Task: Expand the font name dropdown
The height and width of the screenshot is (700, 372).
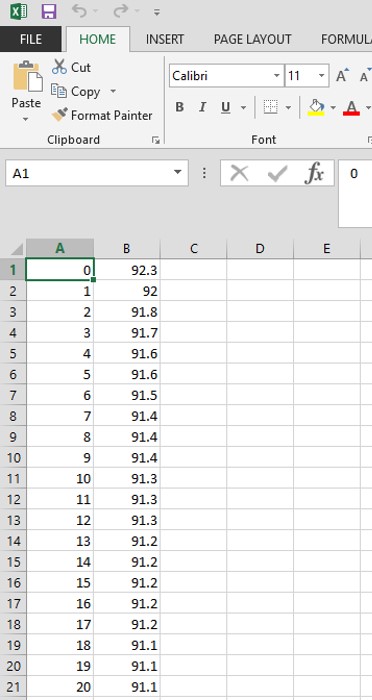Action: 277,76
